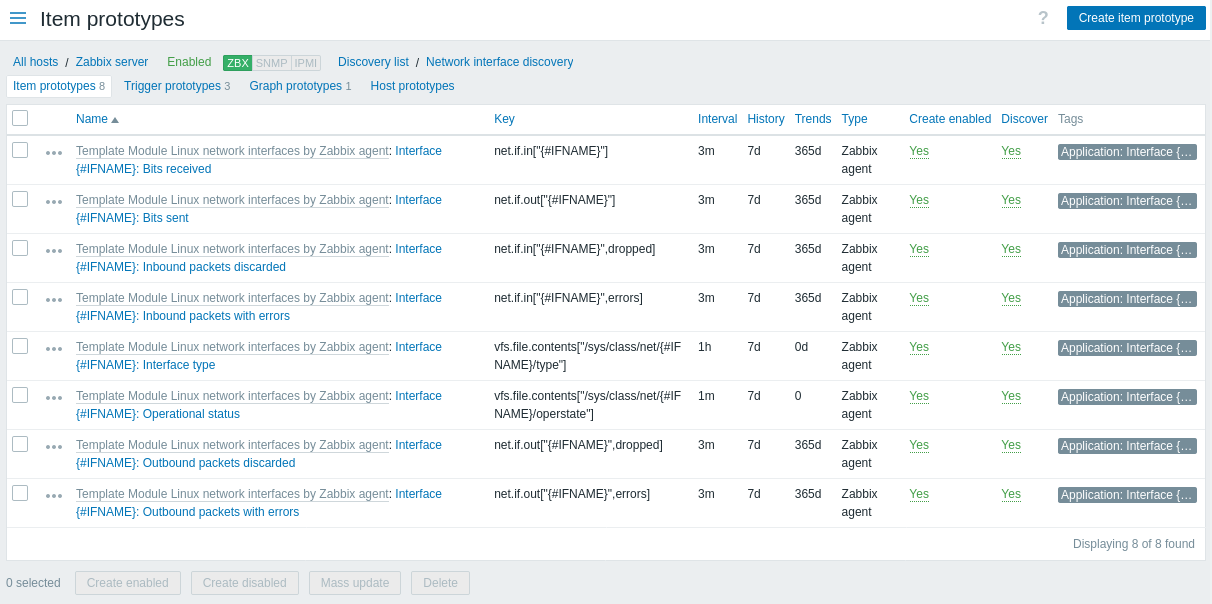
Task: Toggle Discover Yes for Bits sent
Action: point(1011,200)
